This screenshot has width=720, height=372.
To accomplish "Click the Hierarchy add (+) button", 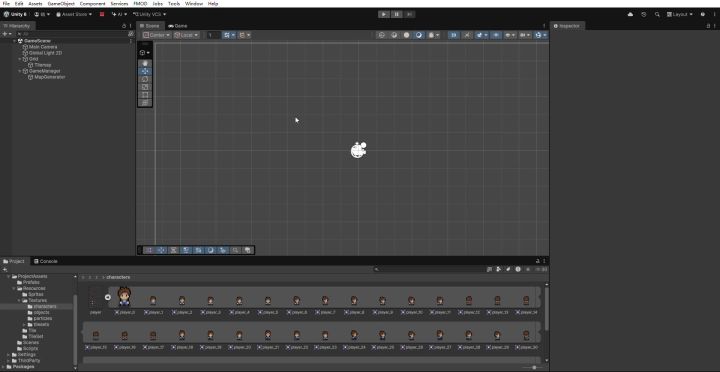I will coord(6,34).
